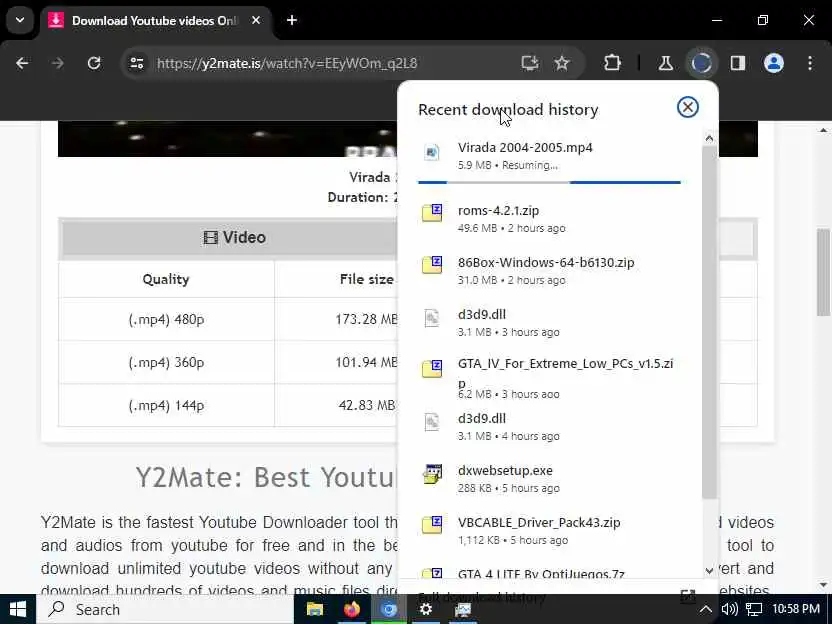Open the Windows Start menu

point(18,609)
